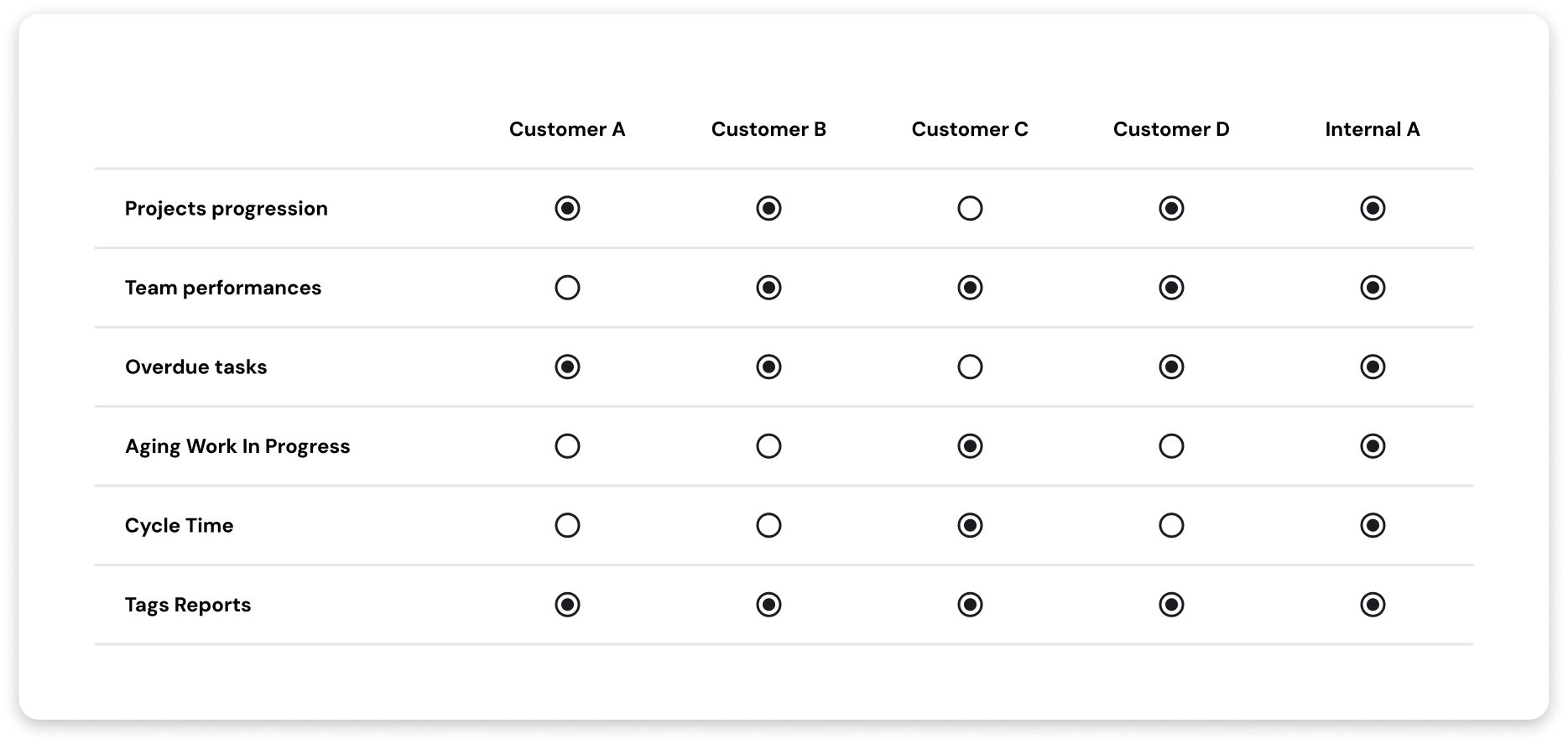Select Projects progression radio for Customer B
Image resolution: width=1568 pixels, height=744 pixels.
click(768, 208)
